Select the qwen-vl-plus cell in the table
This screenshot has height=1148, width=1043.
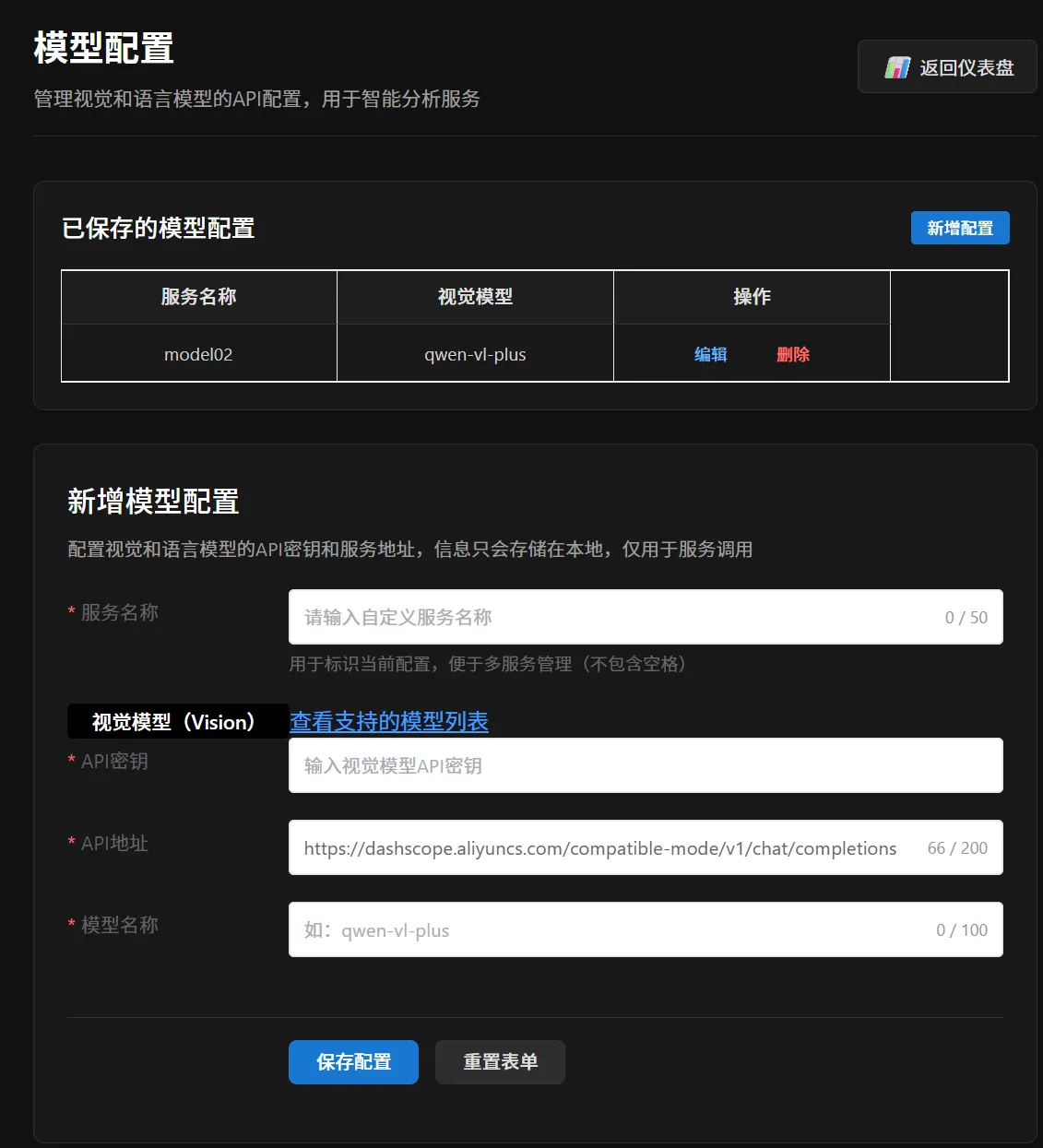point(475,354)
